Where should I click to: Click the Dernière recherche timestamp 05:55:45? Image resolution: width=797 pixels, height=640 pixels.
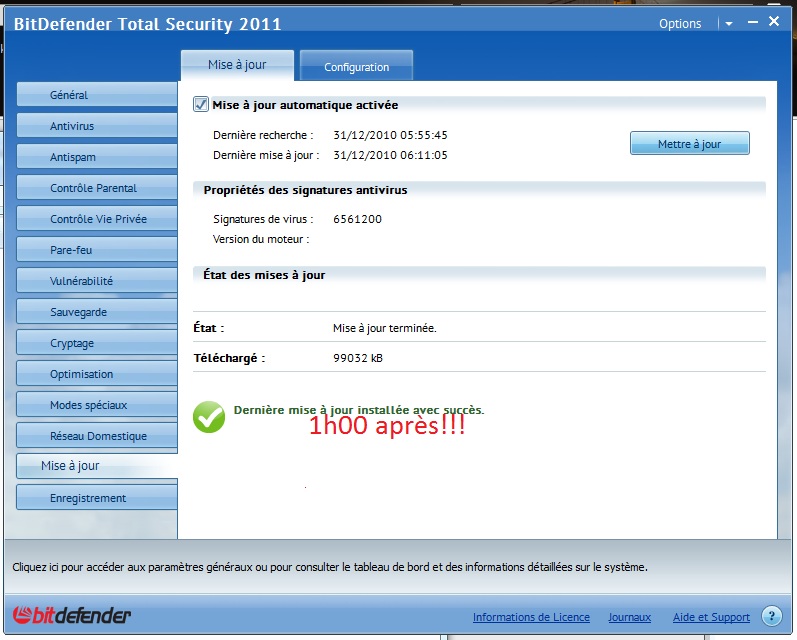[x=390, y=135]
